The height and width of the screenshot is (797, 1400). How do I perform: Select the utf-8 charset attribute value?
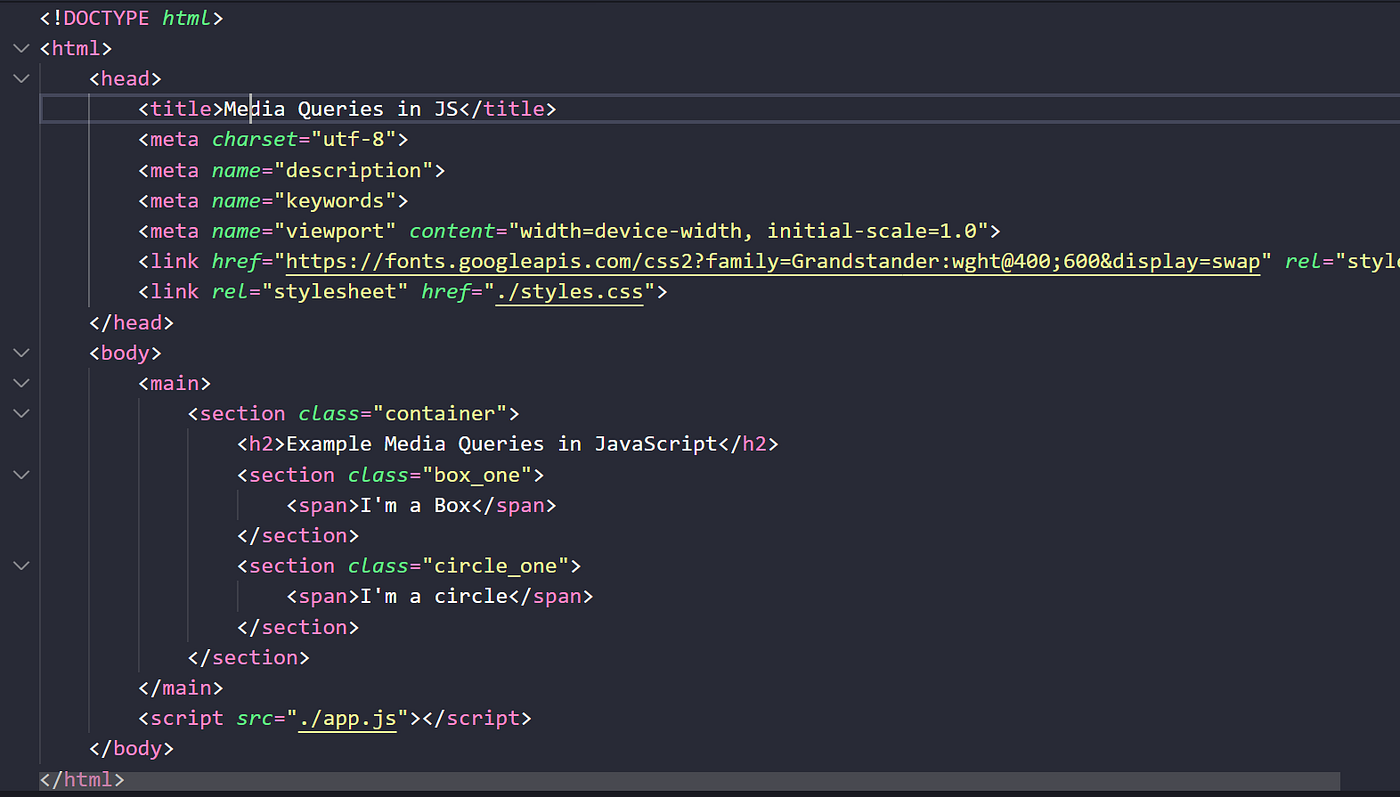pos(355,139)
